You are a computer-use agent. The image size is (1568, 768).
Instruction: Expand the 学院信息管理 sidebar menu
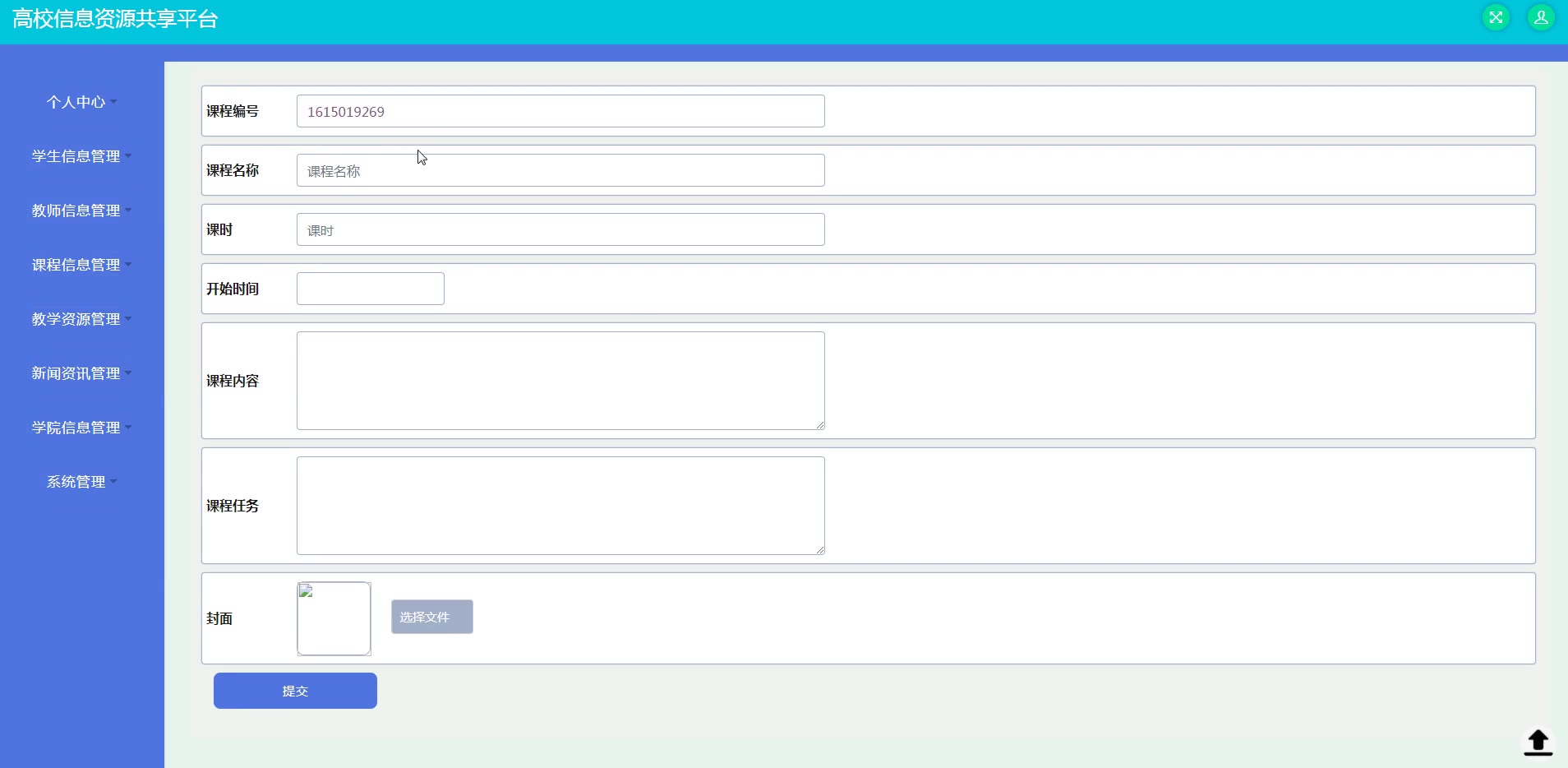tap(82, 428)
